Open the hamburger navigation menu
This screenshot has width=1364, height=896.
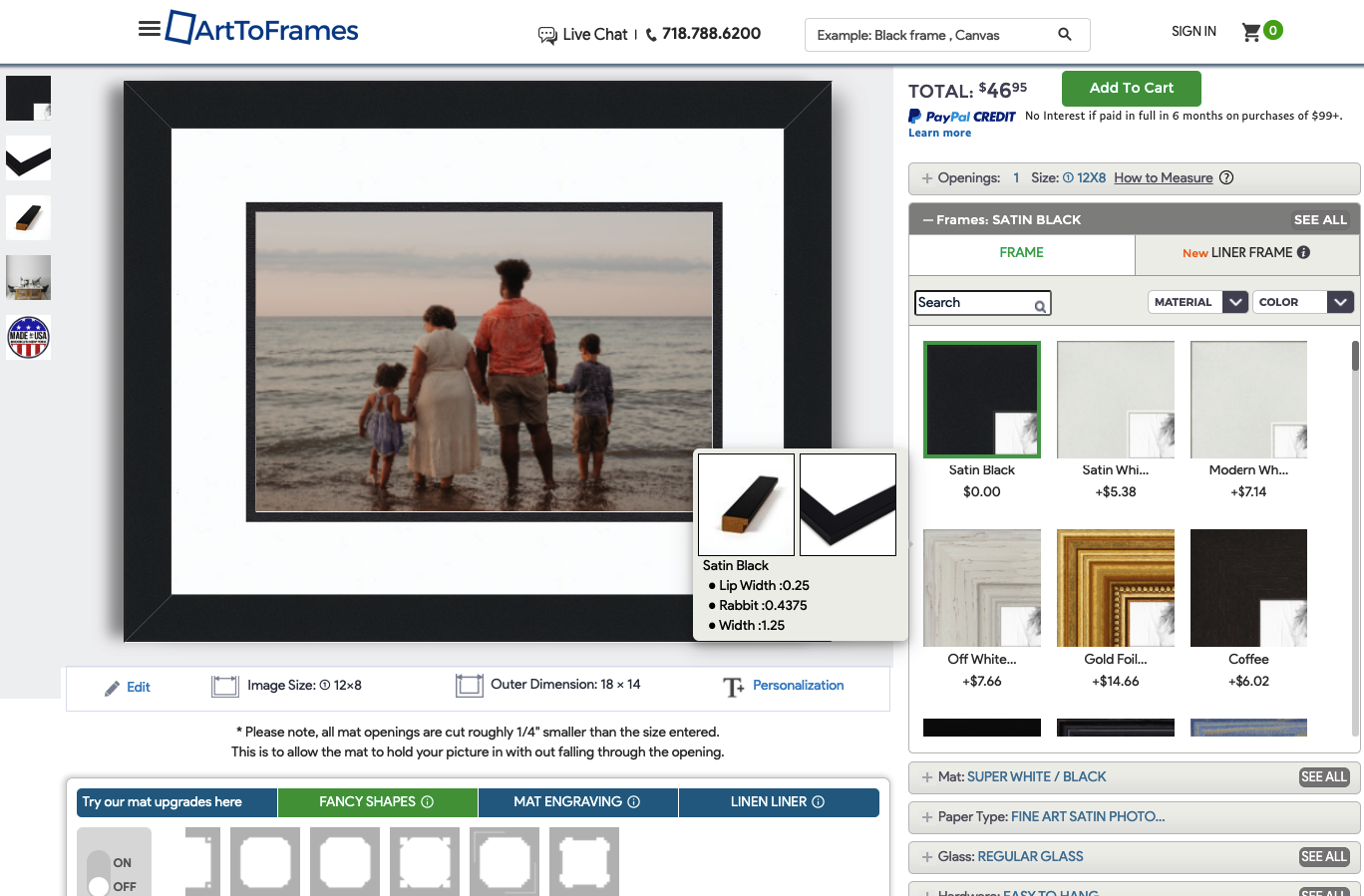150,29
